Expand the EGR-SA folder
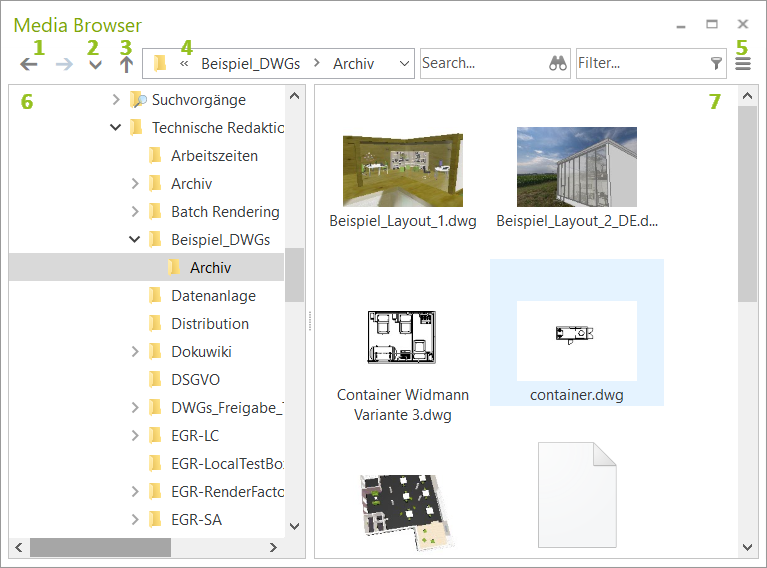The height and width of the screenshot is (568, 767). 135,520
